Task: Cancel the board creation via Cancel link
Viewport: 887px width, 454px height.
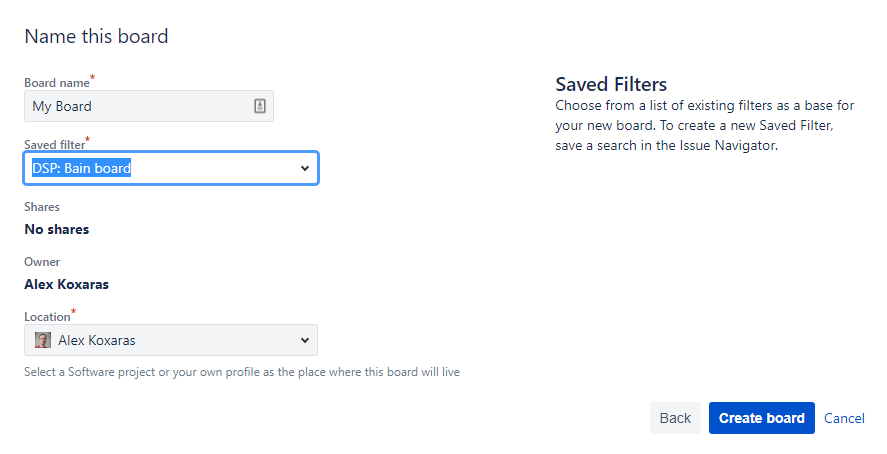Action: 844,418
